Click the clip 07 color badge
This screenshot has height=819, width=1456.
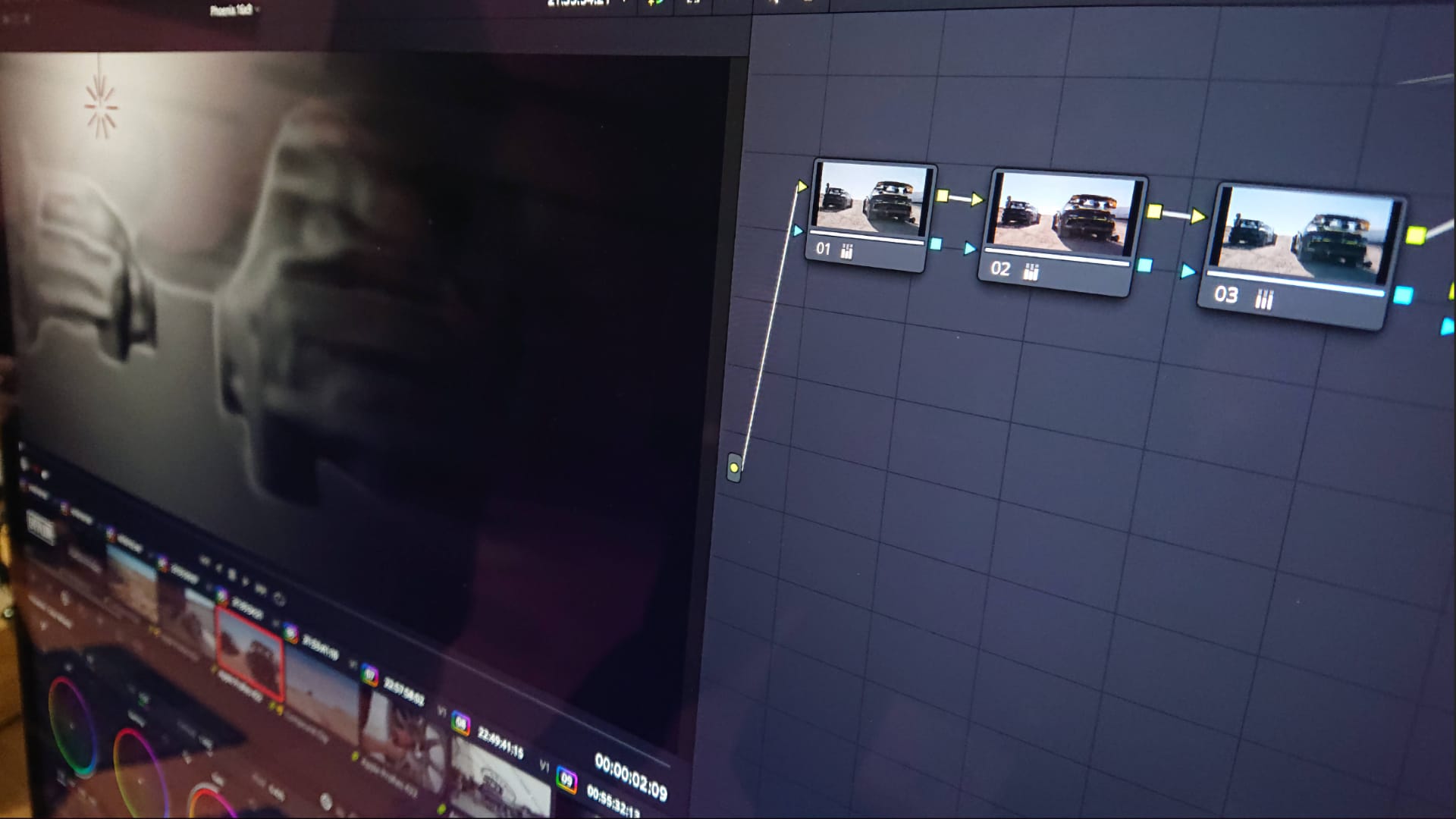click(369, 674)
